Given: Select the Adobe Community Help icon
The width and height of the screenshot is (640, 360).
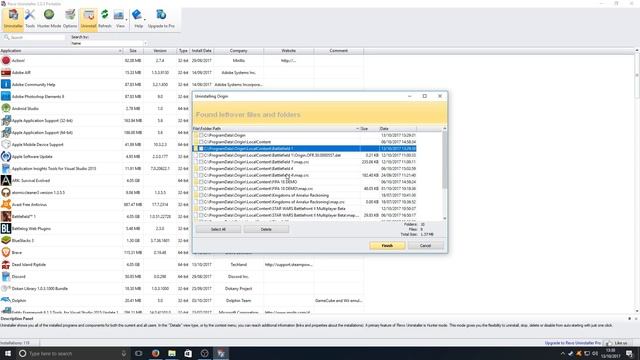Looking at the screenshot, I should click(x=6, y=84).
